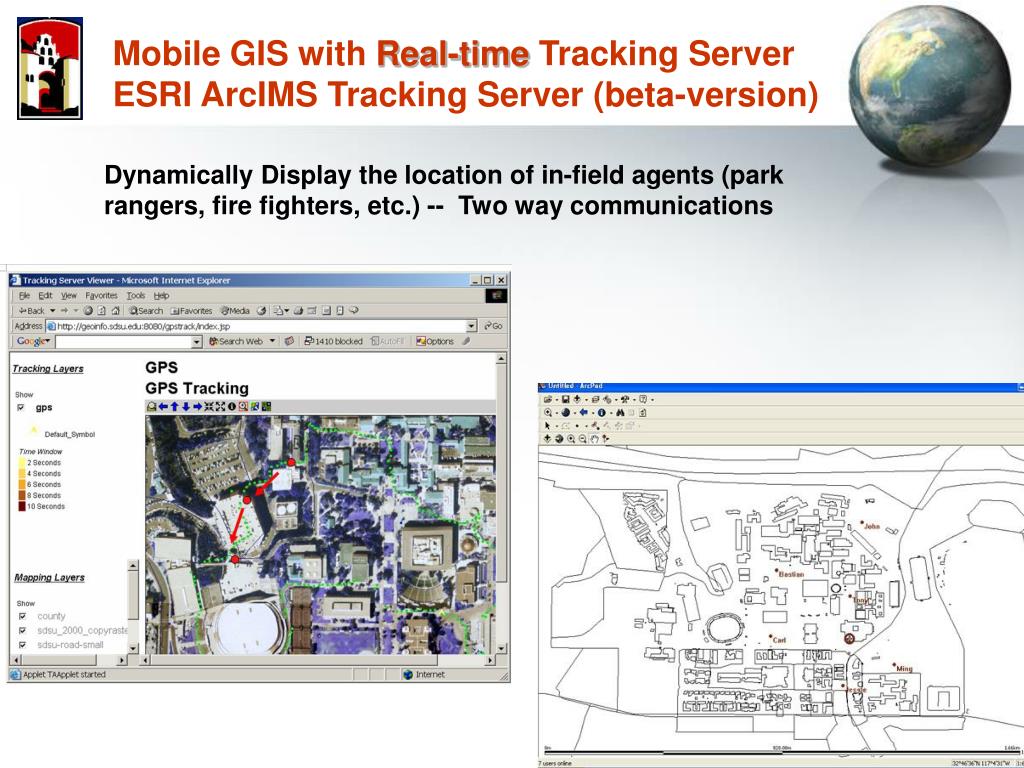Screen dimensions: 1024x768
Task: Click the Help question icon in ArcPad toolbar
Action: point(643,399)
